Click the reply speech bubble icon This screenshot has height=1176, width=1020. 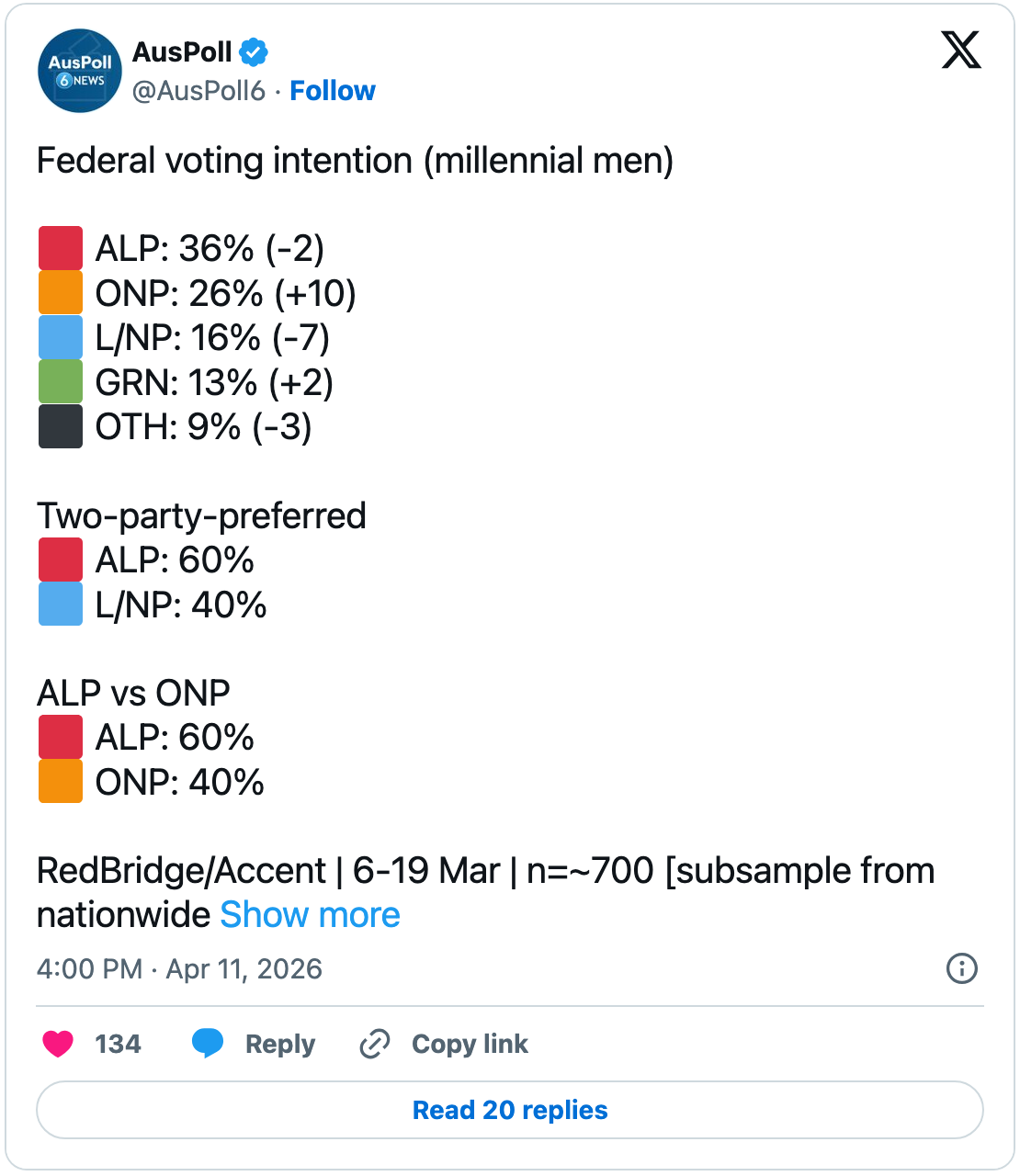click(x=208, y=1044)
